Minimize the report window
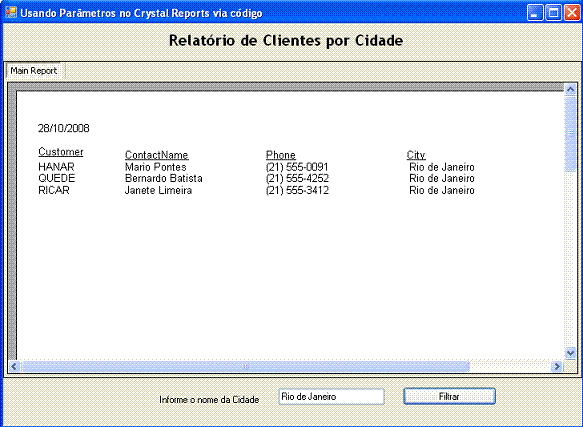This screenshot has width=583, height=427. [x=535, y=13]
